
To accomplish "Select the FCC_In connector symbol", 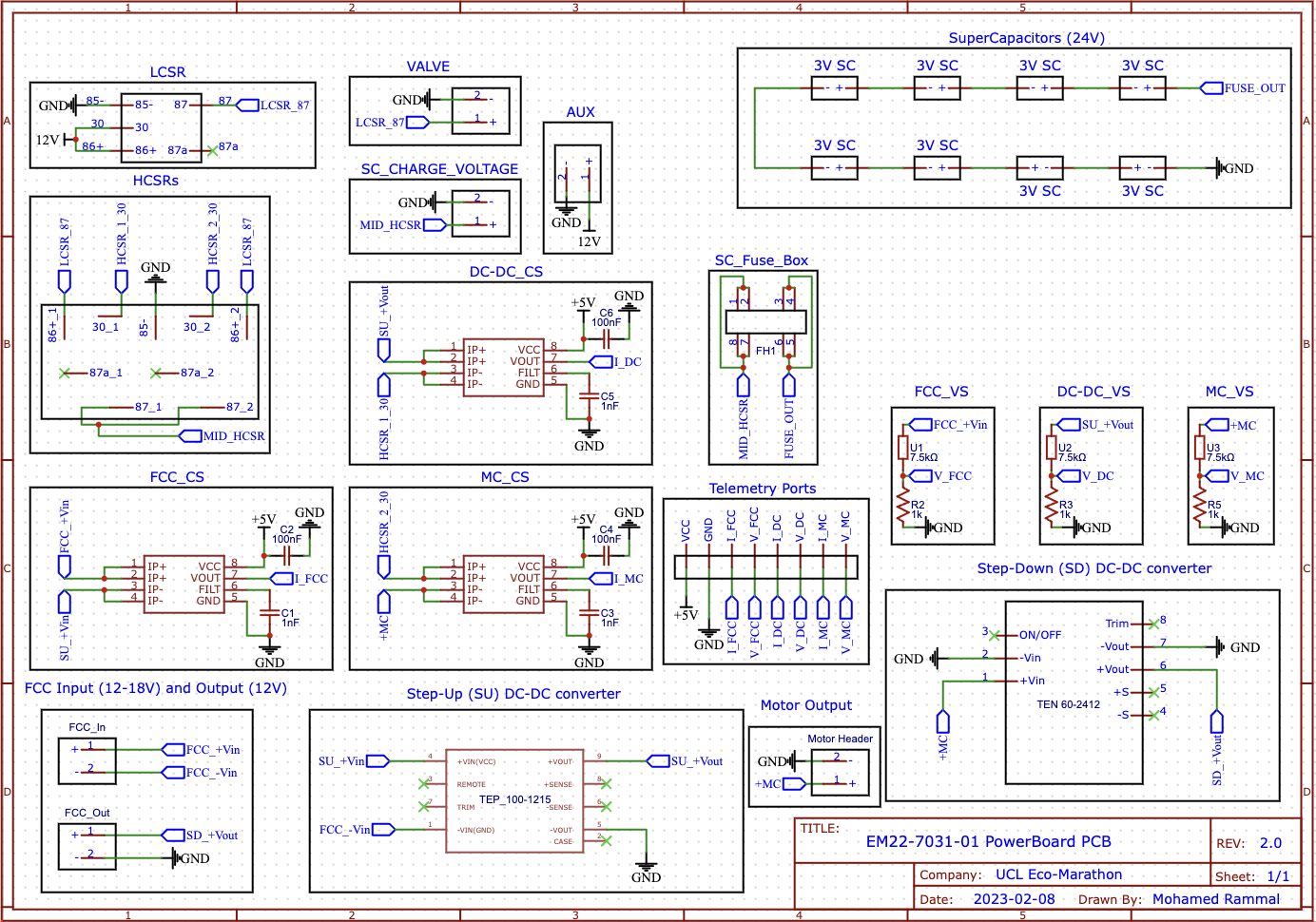I will point(87,761).
